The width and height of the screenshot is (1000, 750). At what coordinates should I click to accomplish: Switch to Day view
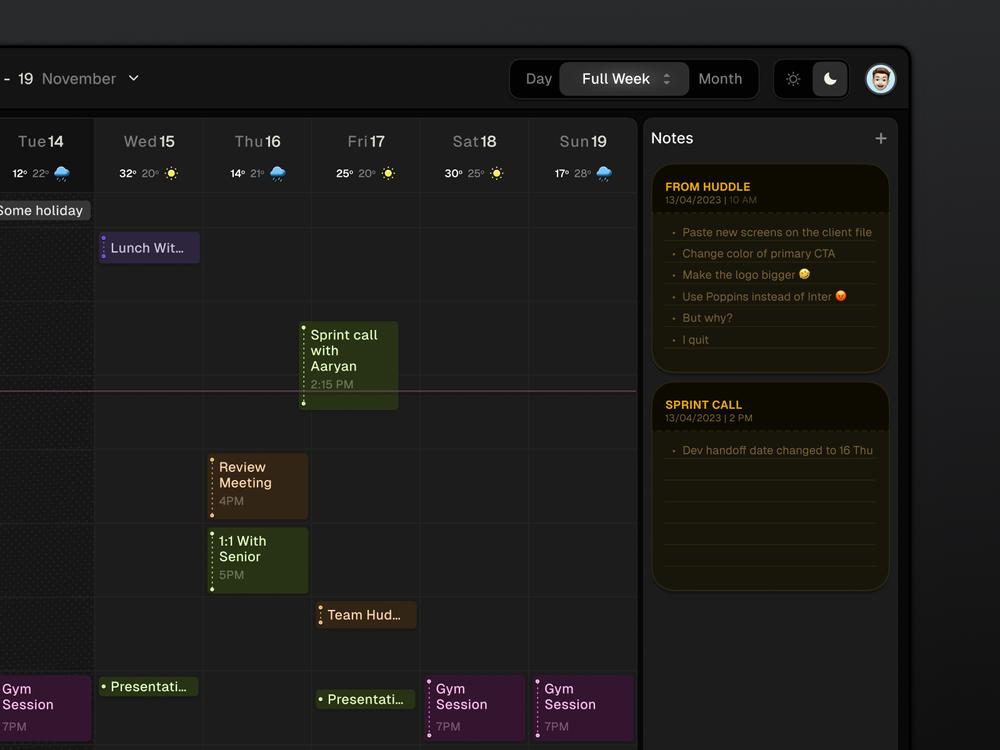539,79
